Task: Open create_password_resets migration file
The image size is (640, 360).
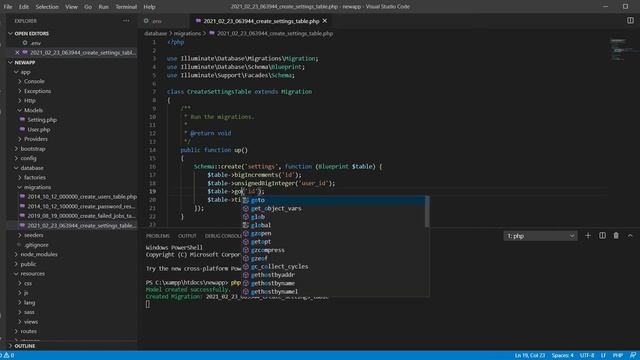Action: 81,206
